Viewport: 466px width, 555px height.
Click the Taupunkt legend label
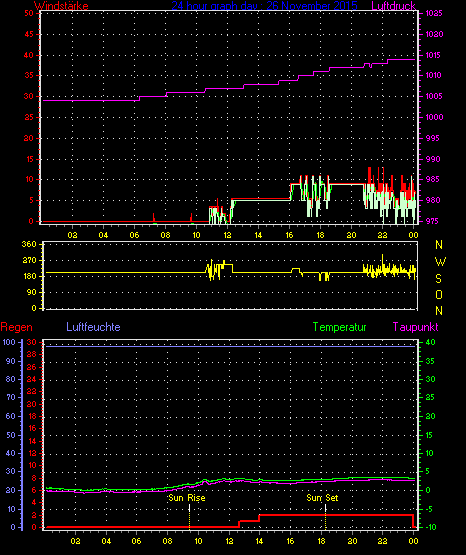(415, 327)
